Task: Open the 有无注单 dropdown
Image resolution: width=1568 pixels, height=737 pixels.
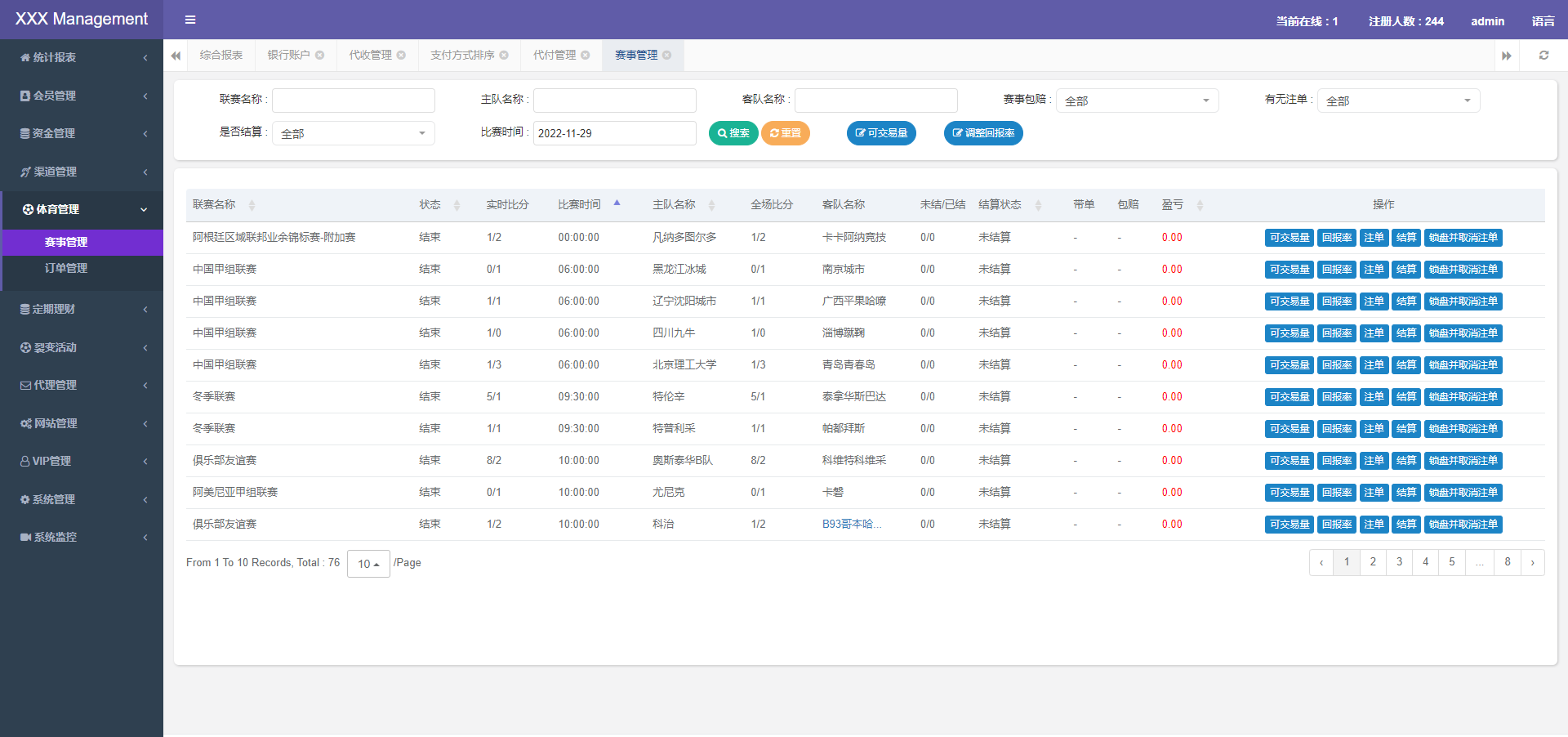Action: [x=1398, y=100]
